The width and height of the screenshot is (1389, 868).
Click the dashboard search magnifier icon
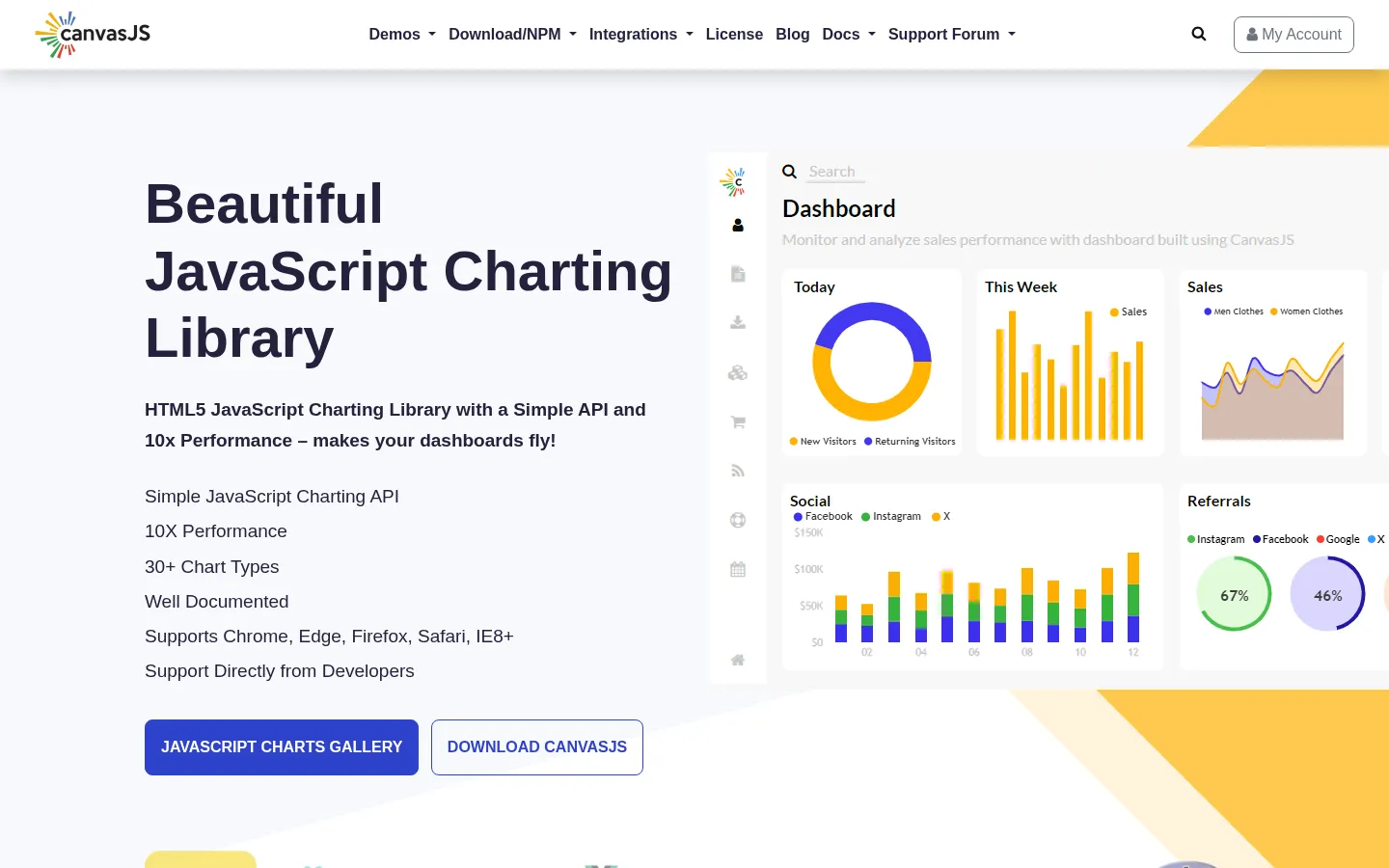pos(789,172)
